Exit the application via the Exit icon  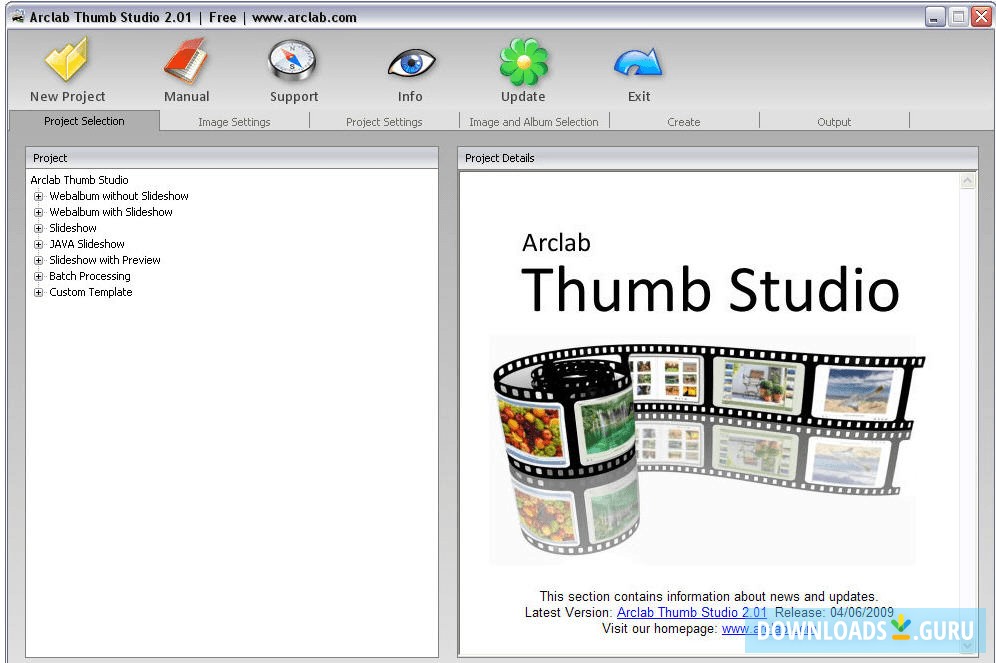(x=638, y=68)
